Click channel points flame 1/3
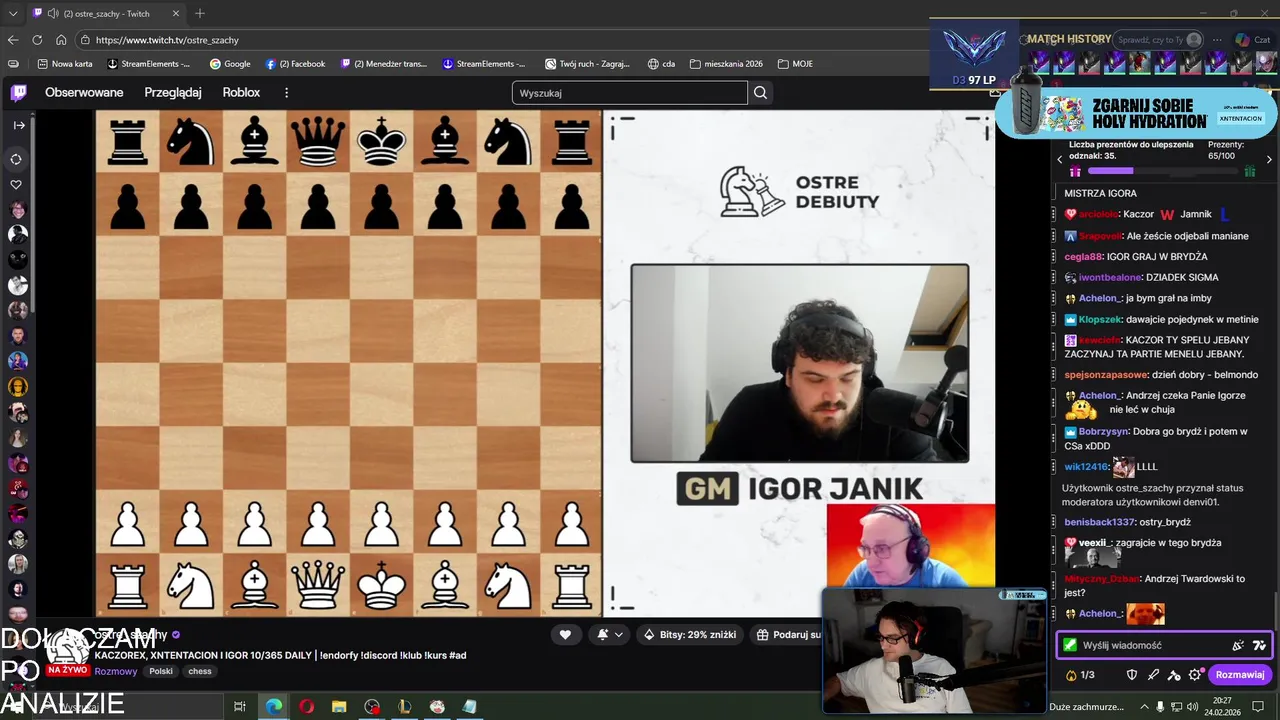The image size is (1280, 720). [1080, 675]
